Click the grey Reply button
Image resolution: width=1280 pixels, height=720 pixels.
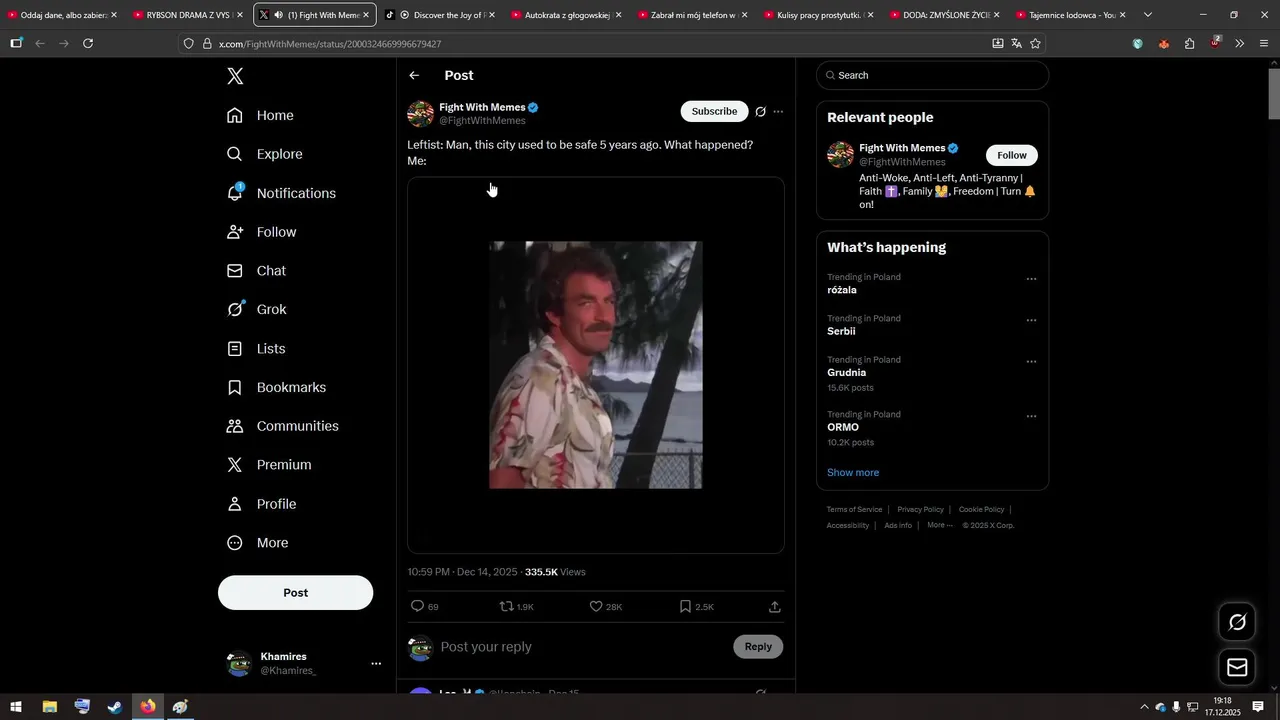point(758,647)
